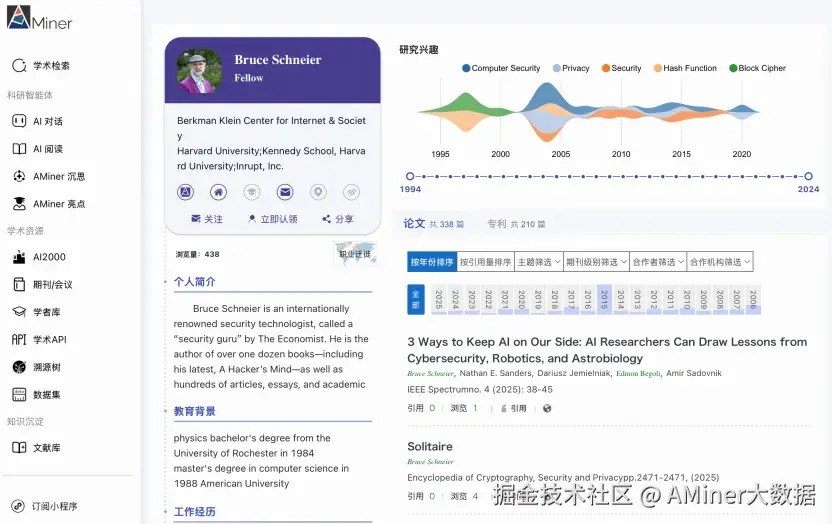
Task: Expand the 期刊级别筛选 journal level dropdown
Action: [596, 261]
